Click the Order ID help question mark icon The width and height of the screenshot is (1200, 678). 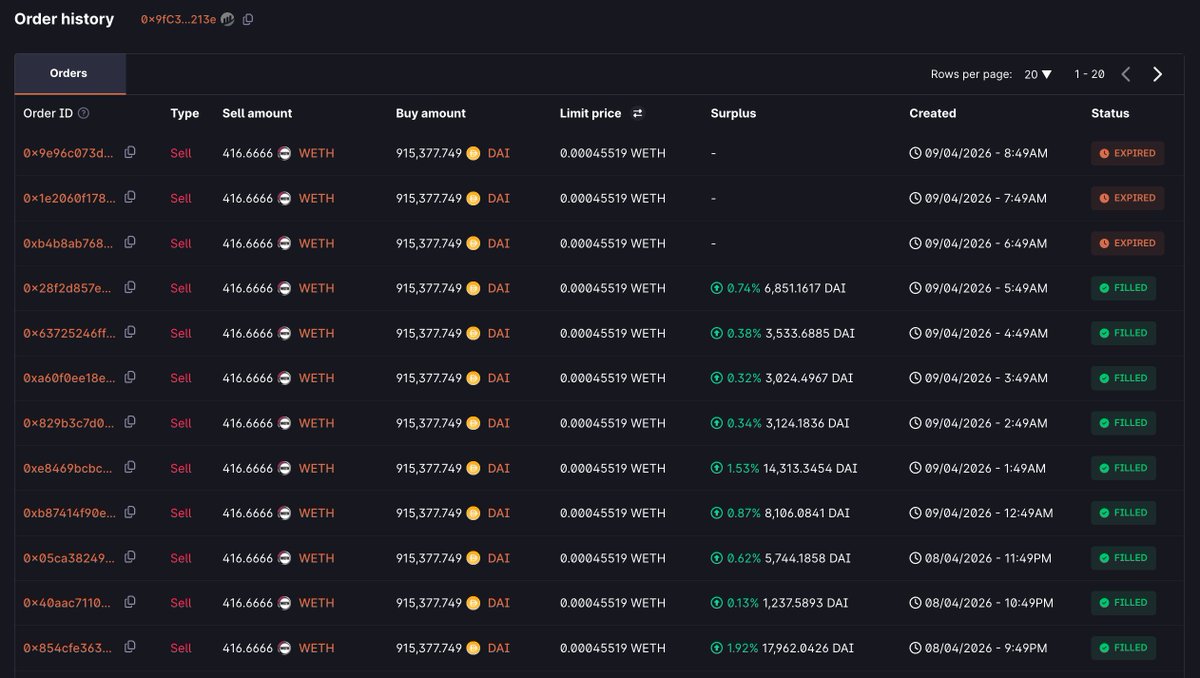84,113
